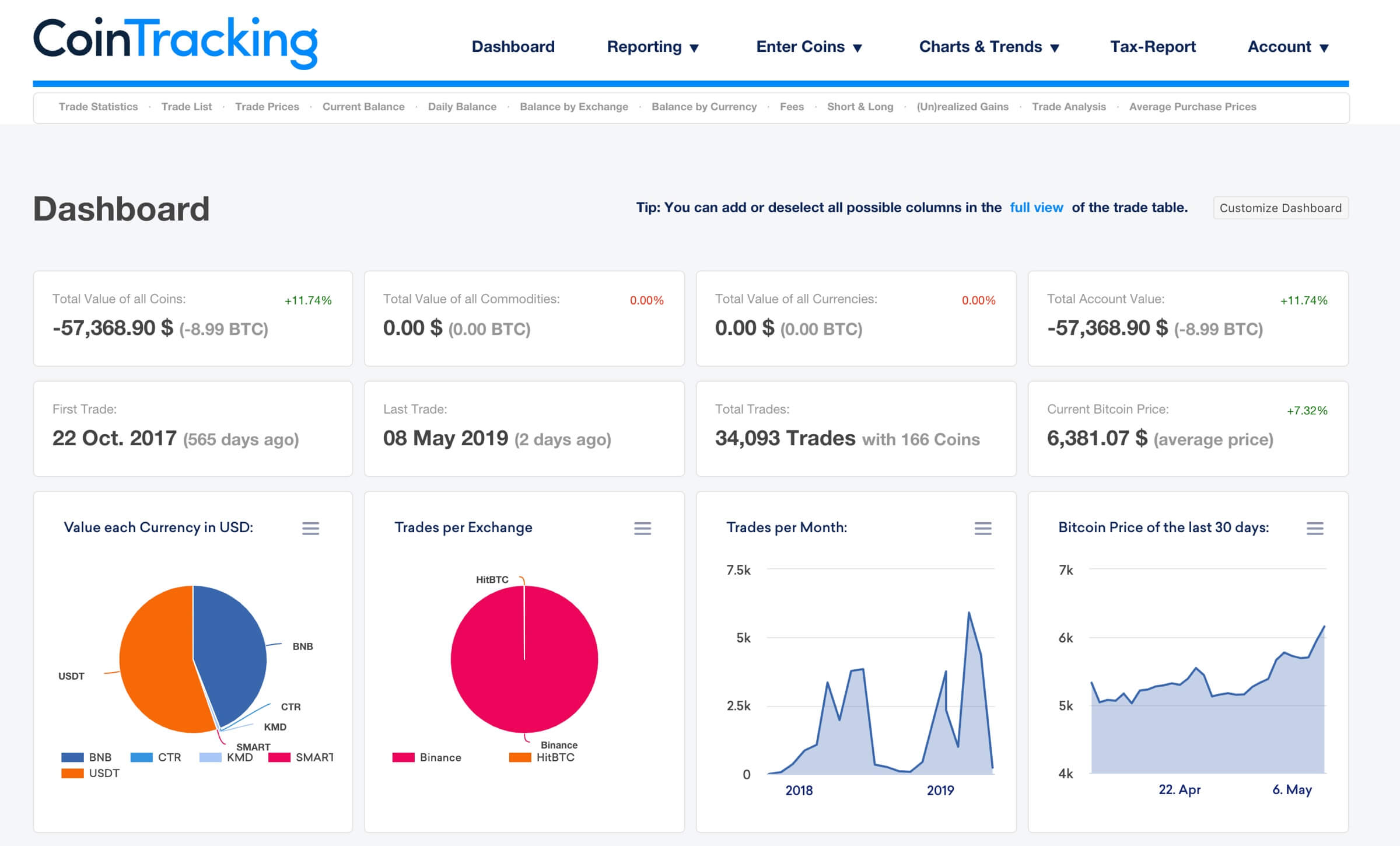Open the Trades per Exchange chart menu
This screenshot has height=846, width=1400.
pos(643,529)
